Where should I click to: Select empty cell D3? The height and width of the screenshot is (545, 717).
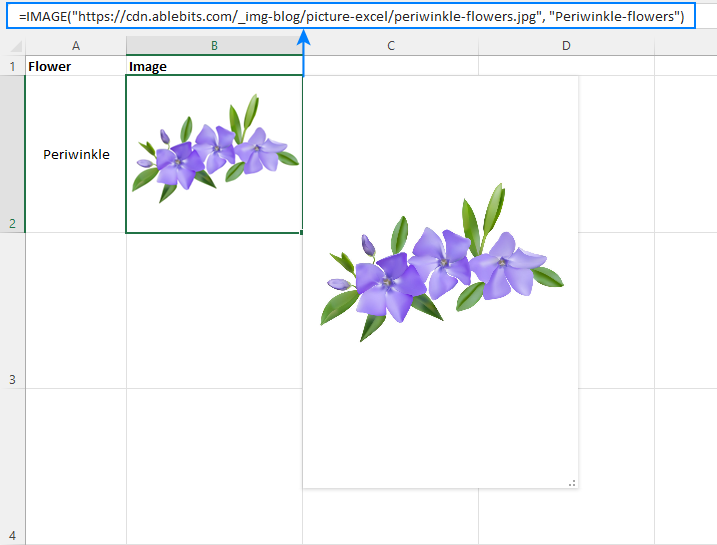tap(616, 310)
